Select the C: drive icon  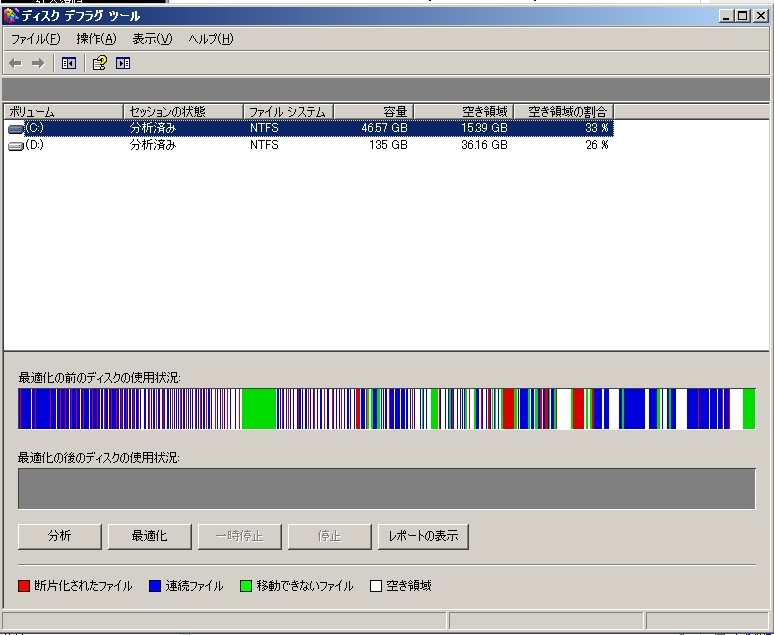pyautogui.click(x=16, y=128)
